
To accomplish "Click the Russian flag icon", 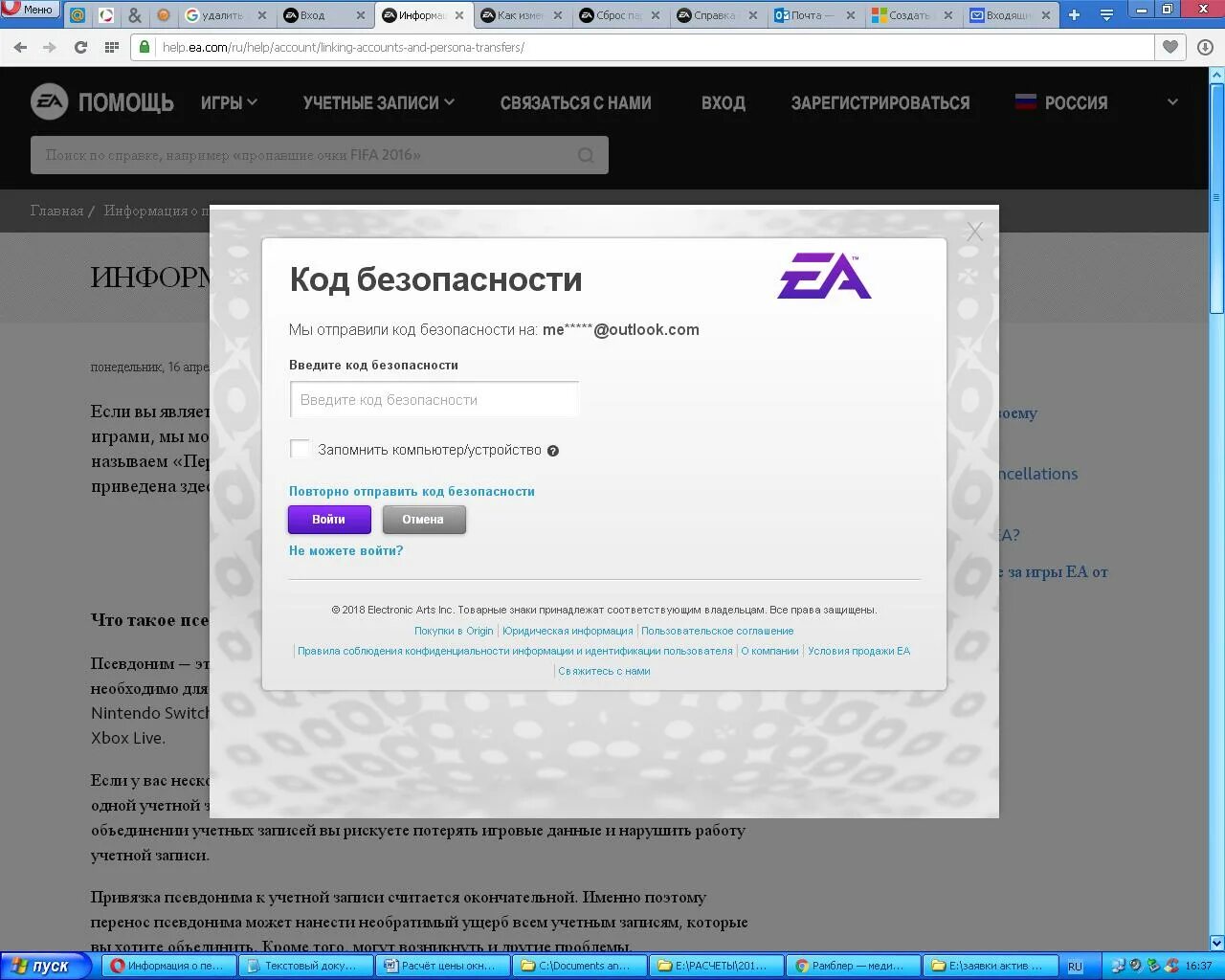I will tap(1026, 101).
